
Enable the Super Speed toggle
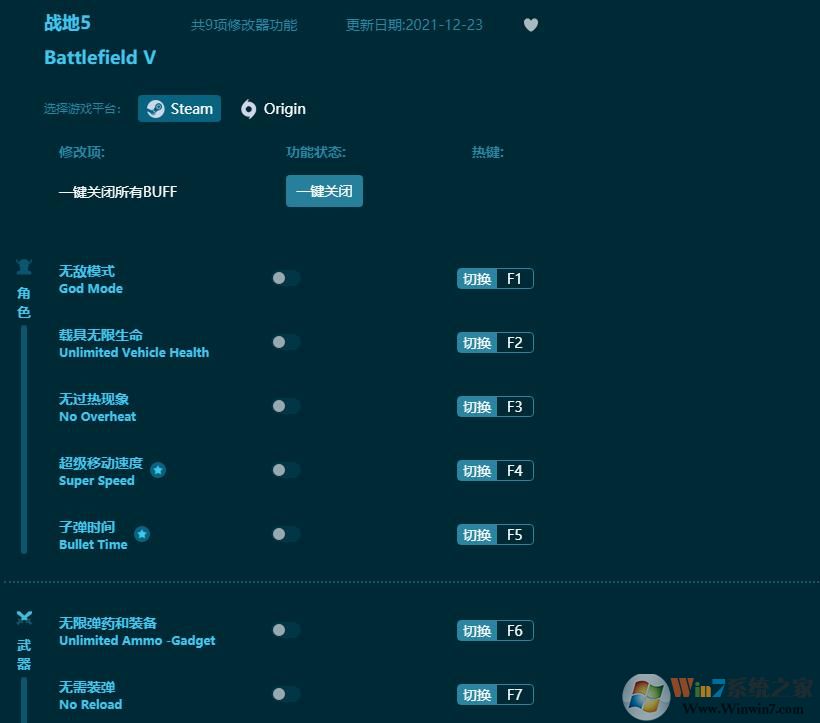286,470
